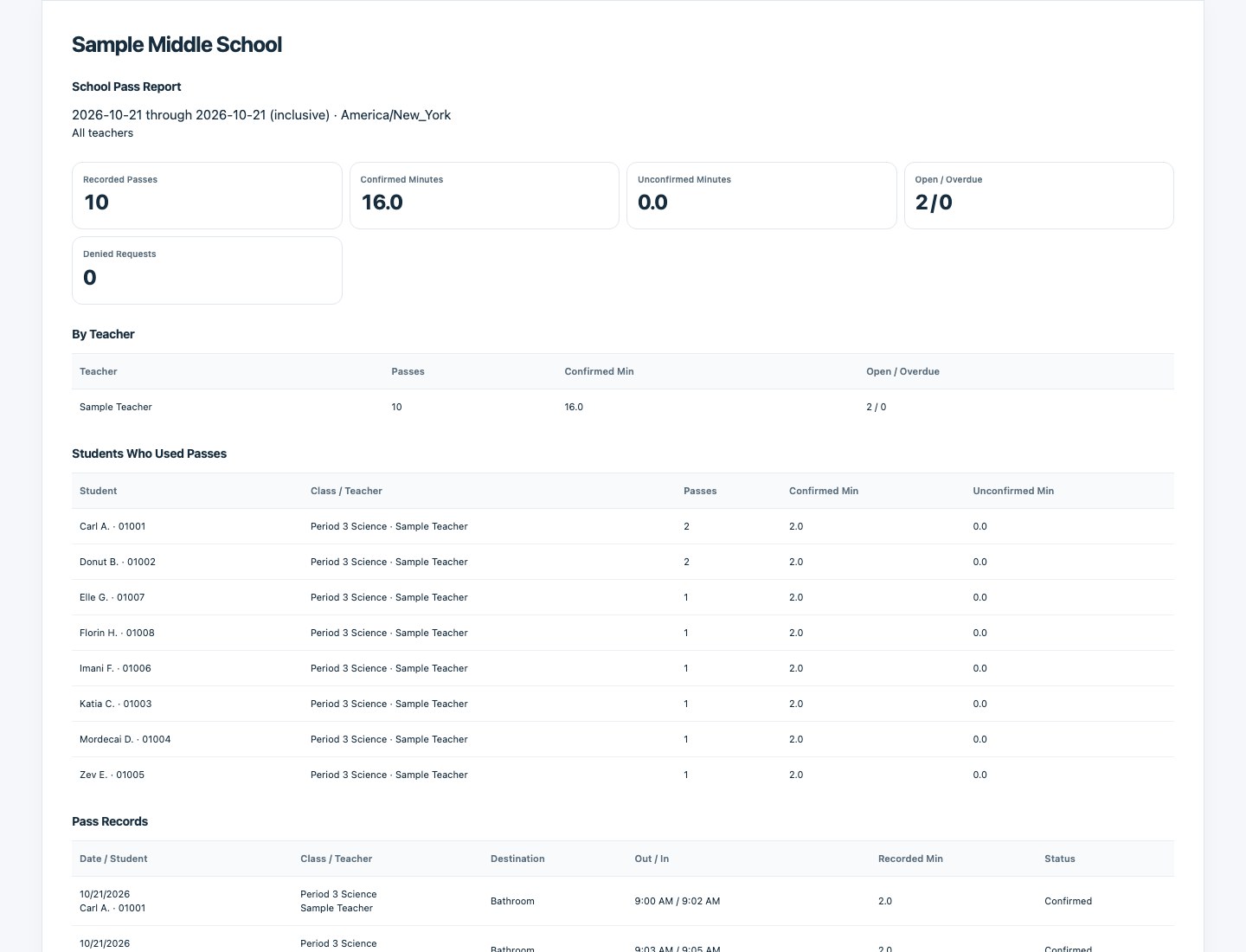Click the Passes count 2 for Donut B.
Screen dimensions: 1246x952
tap(687, 562)
